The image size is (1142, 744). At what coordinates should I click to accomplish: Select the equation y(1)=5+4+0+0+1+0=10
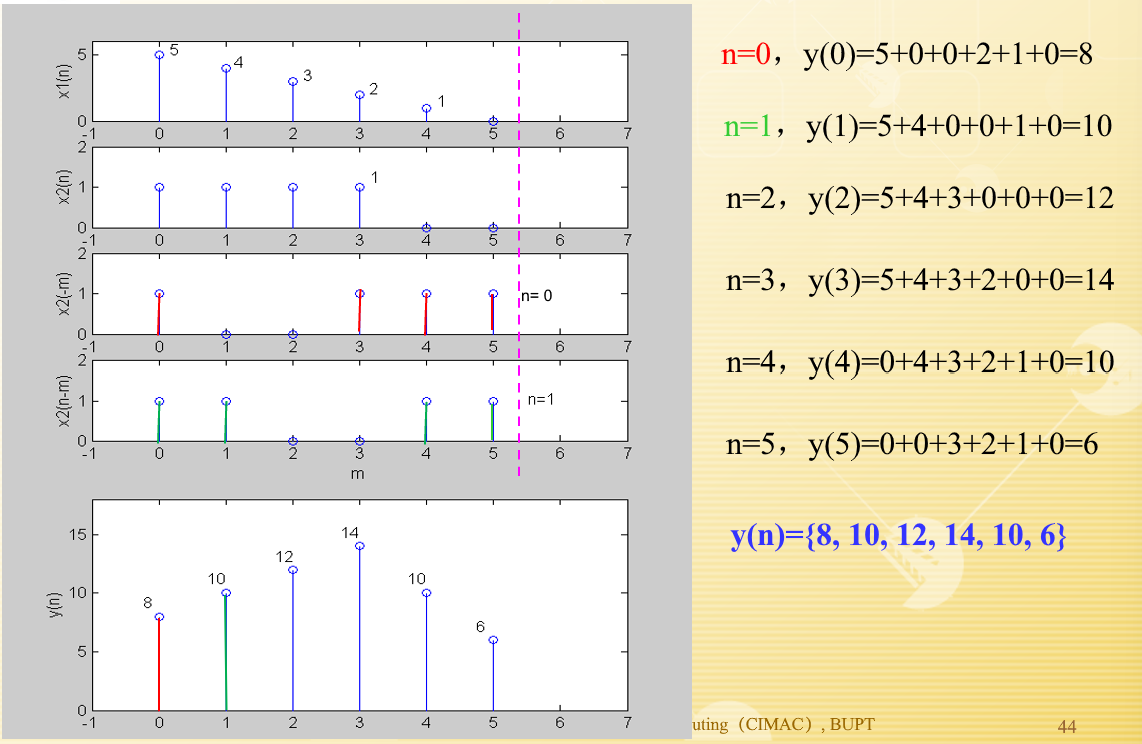click(959, 126)
